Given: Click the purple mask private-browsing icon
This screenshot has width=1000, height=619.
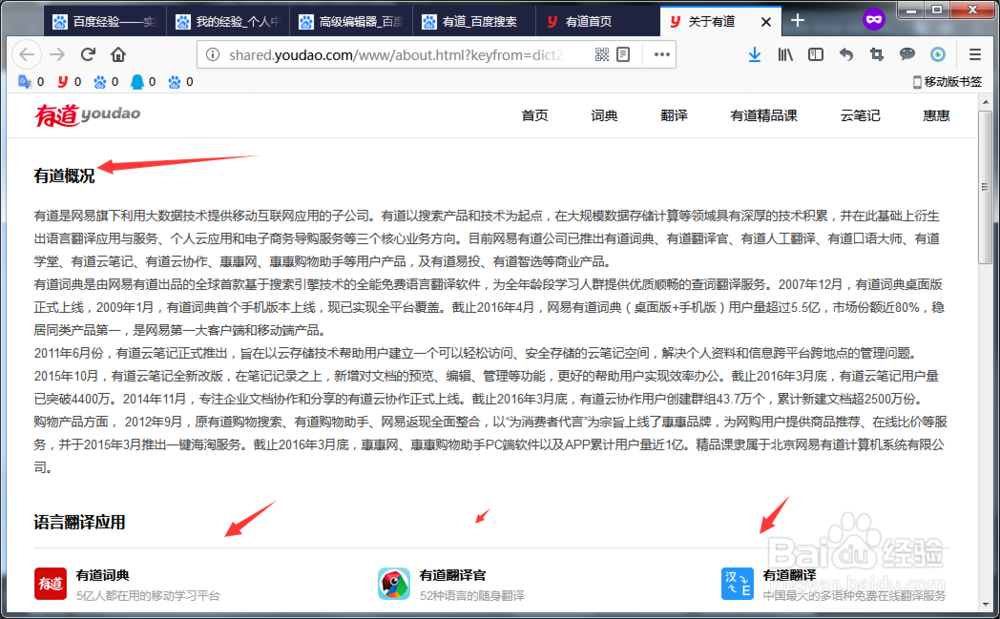Looking at the screenshot, I should 874,20.
